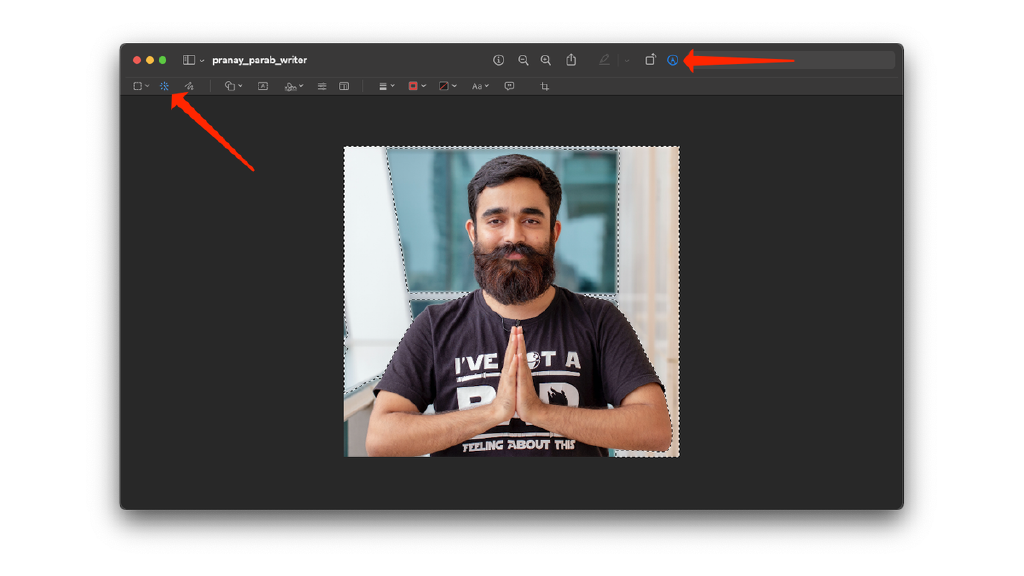Open the Adjust Color sliders tool
This screenshot has height=576, width=1024.
coord(322,86)
